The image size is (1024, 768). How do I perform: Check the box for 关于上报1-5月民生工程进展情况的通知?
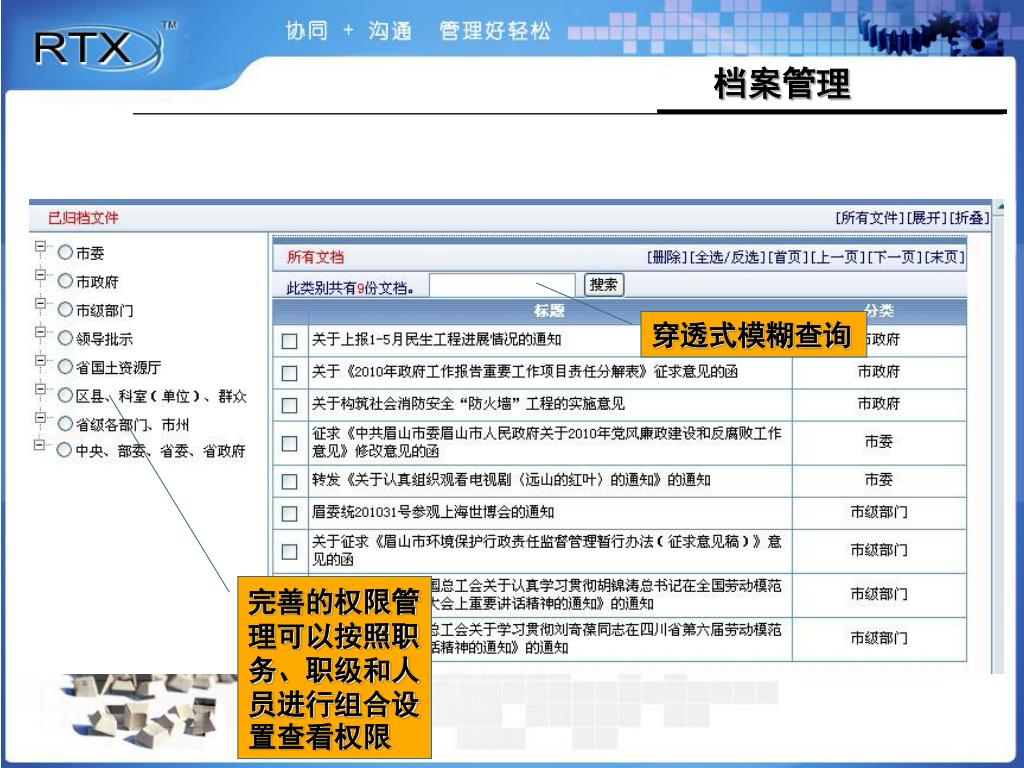(x=289, y=341)
